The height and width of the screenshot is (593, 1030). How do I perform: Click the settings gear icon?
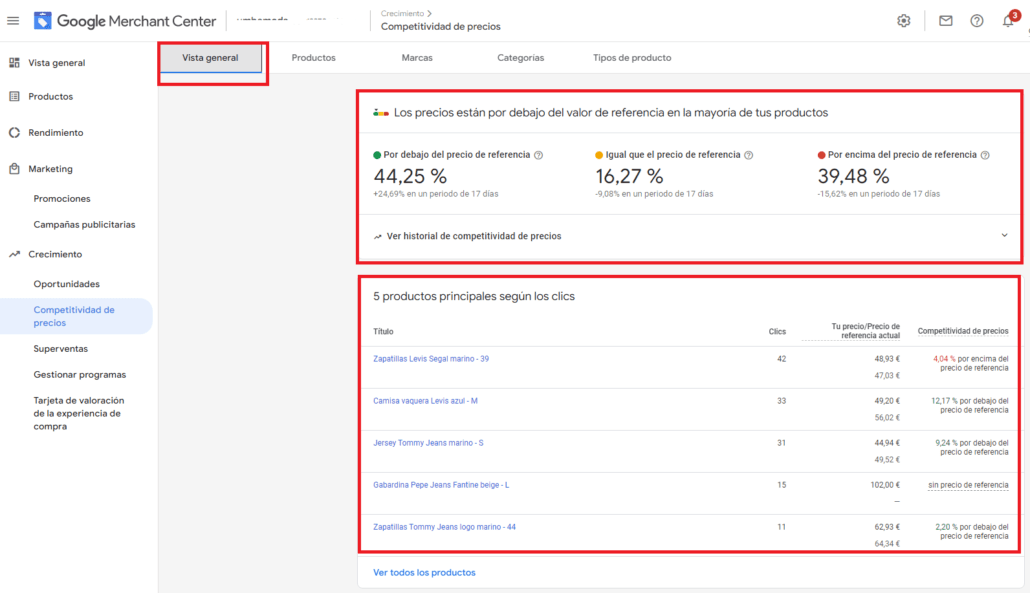904,21
